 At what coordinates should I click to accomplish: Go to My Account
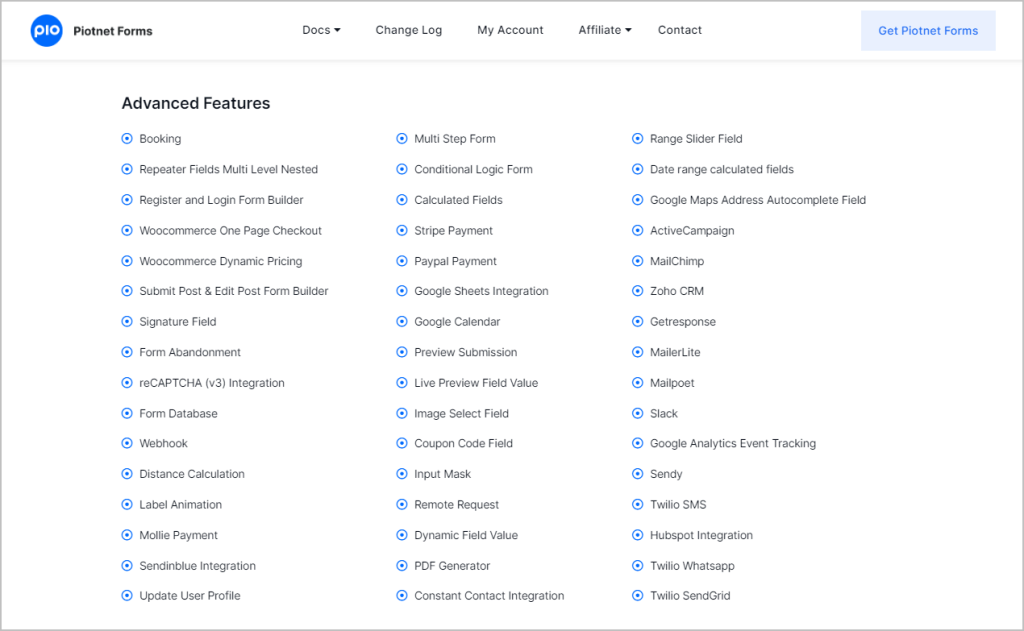coord(510,30)
